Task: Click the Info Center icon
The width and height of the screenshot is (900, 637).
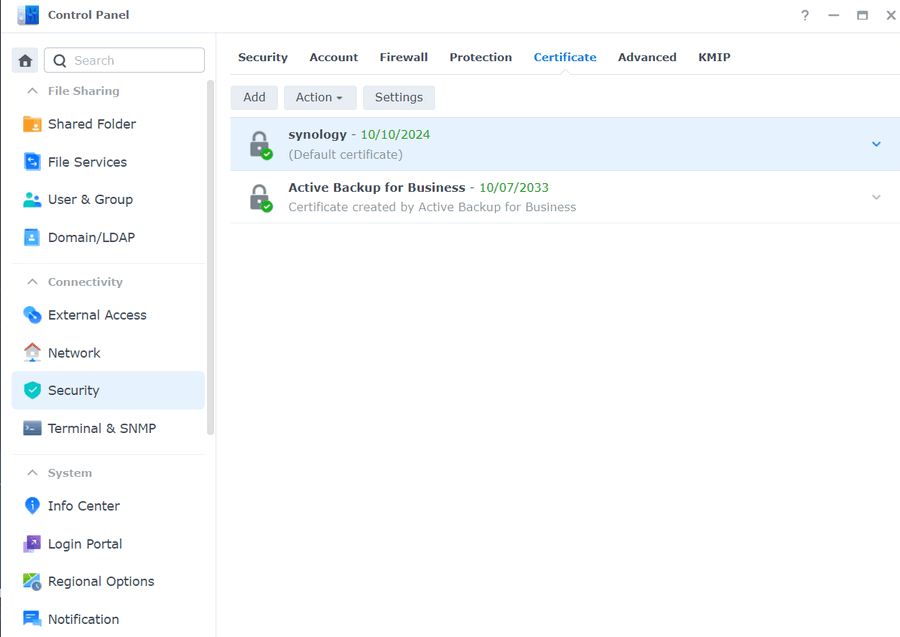Action: [32, 506]
